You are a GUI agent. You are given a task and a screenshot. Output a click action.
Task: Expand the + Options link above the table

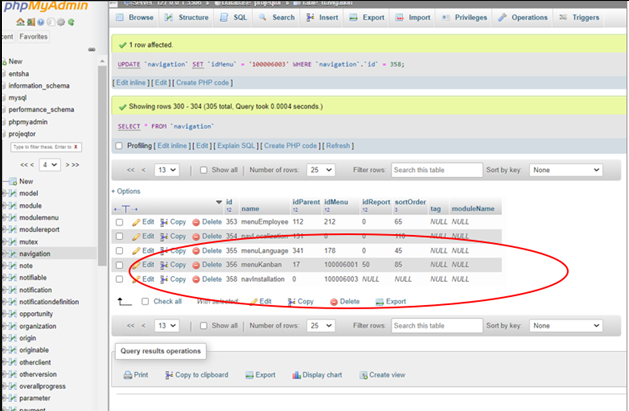tap(128, 191)
